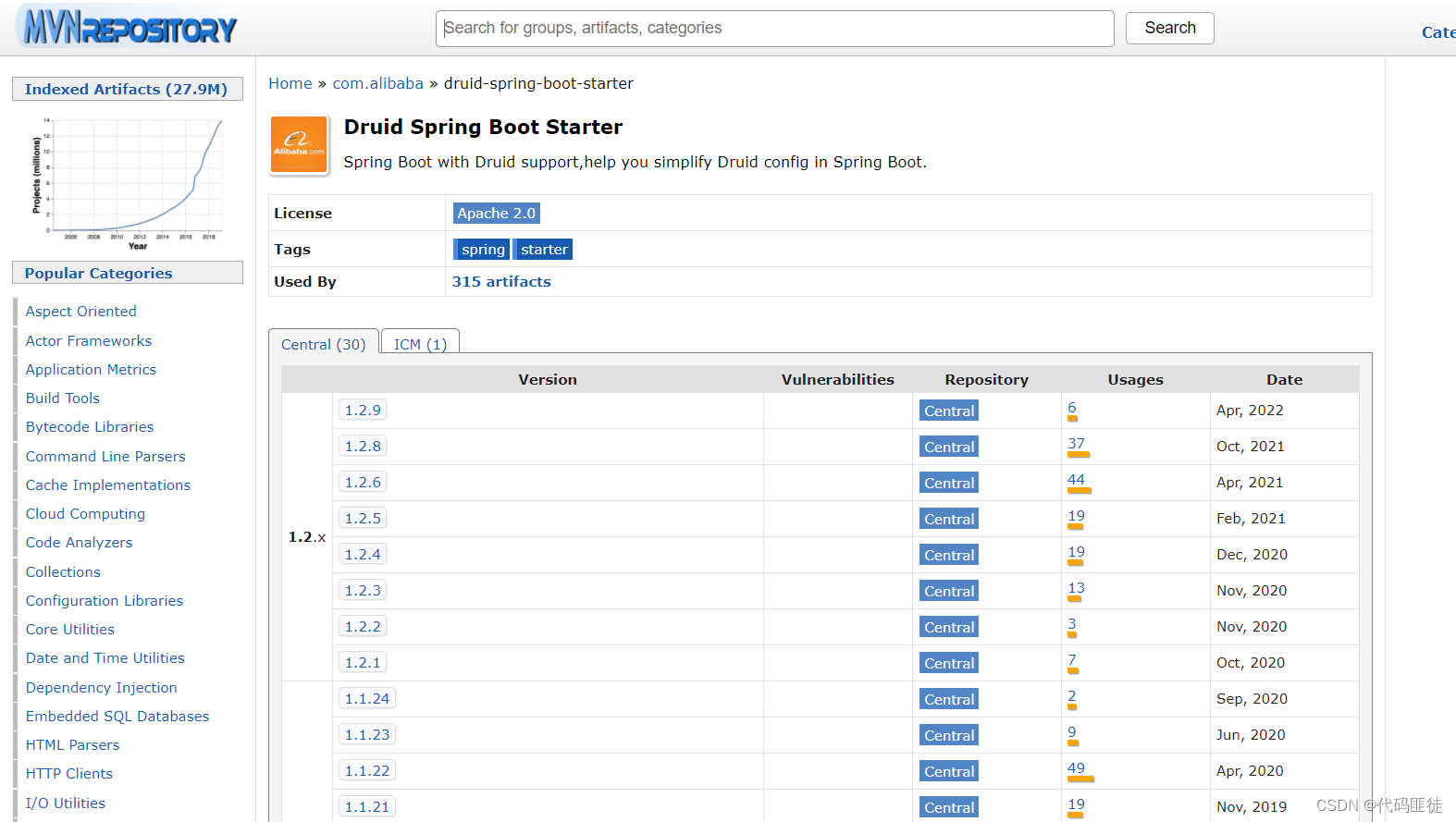The width and height of the screenshot is (1456, 822).
Task: Click the Vulnerabilities column header
Action: coord(837,380)
